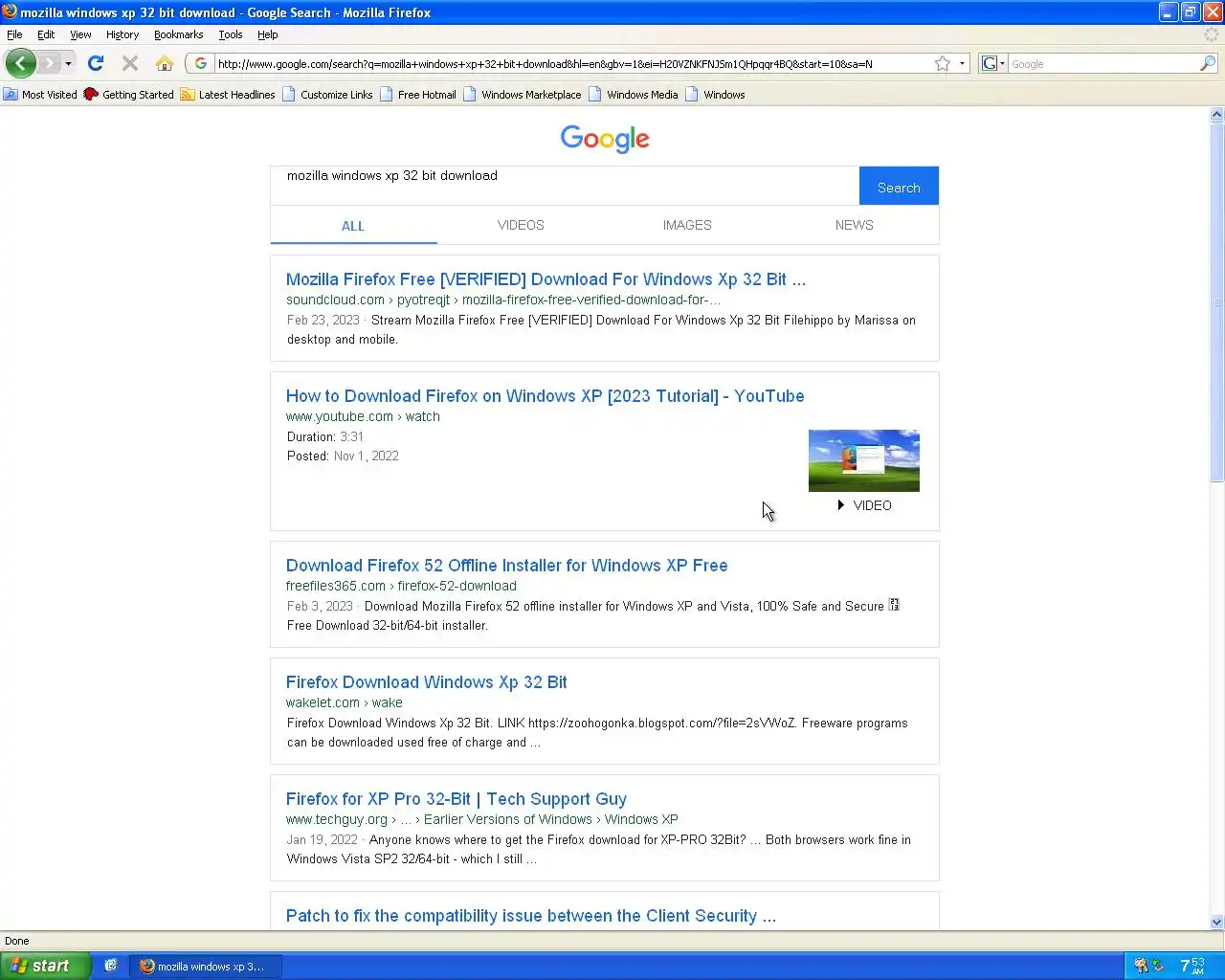Click the Google logo on the page
Viewport: 1225px width, 980px height.
coord(605,138)
